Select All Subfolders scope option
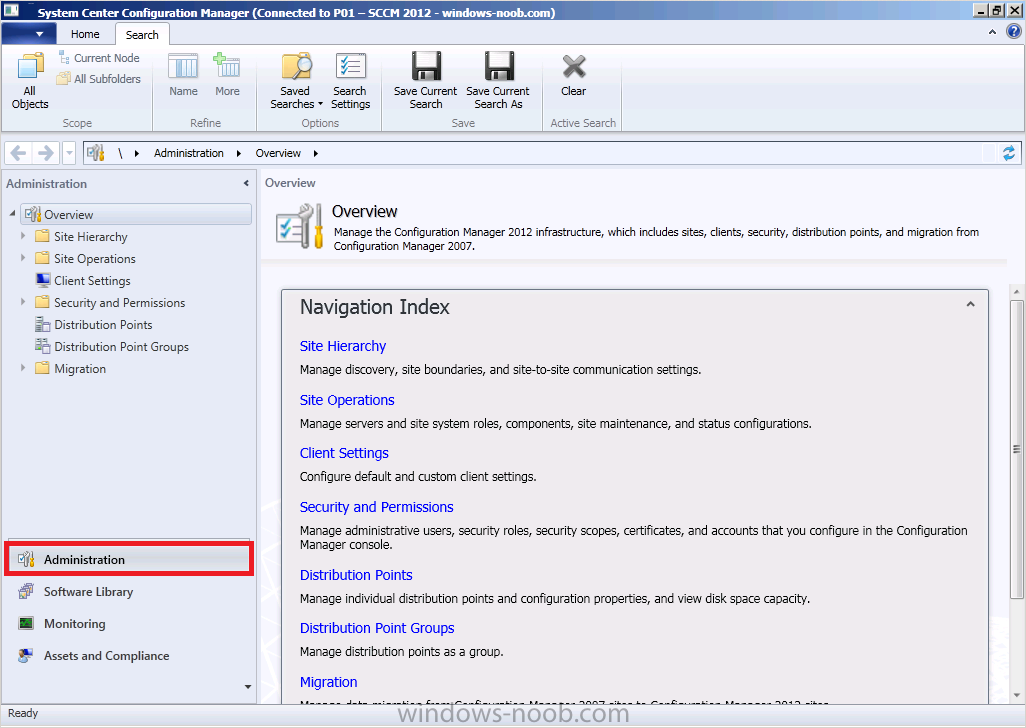The width and height of the screenshot is (1026, 728). [99, 78]
